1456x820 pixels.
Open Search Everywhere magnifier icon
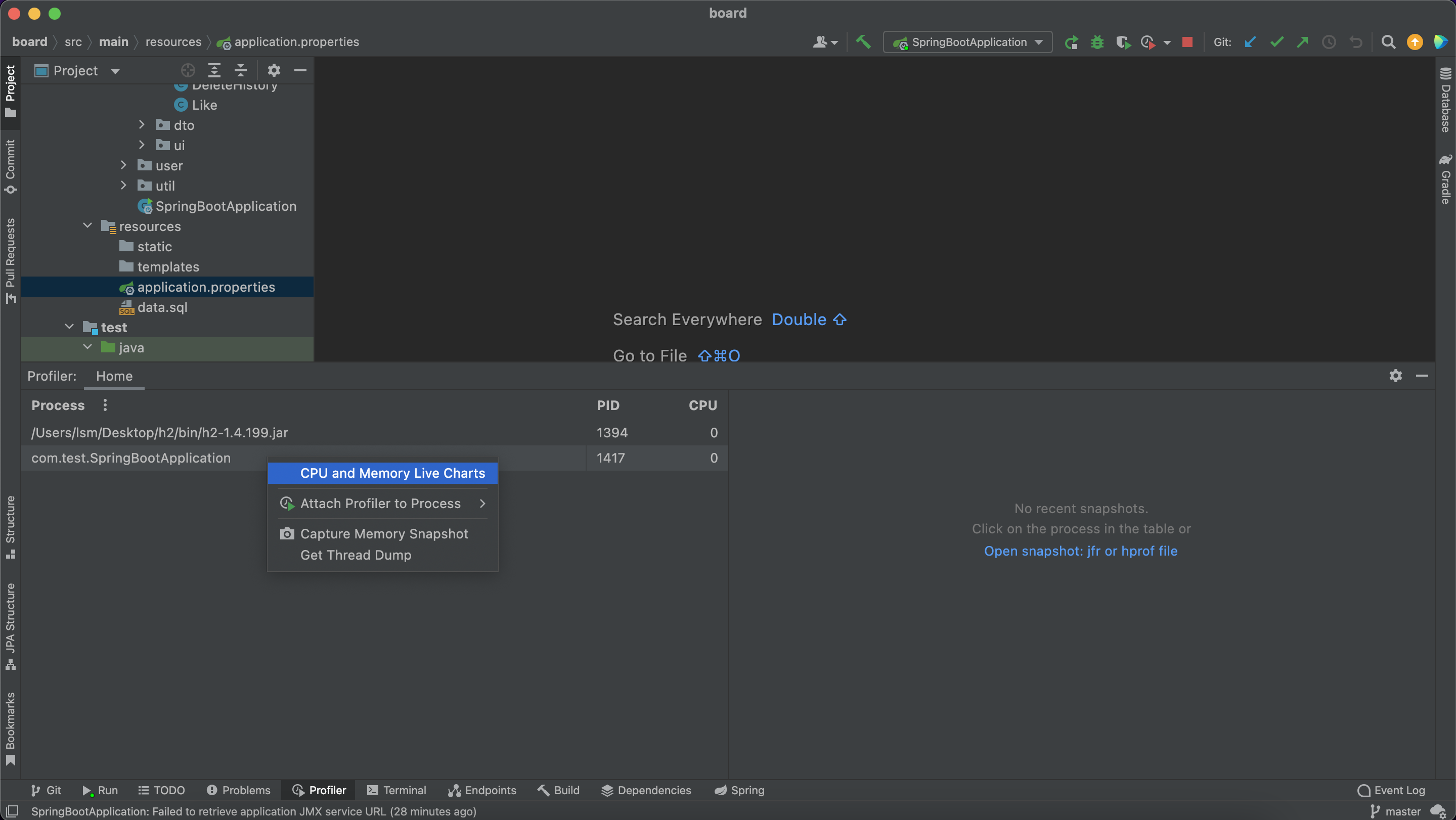click(1388, 42)
